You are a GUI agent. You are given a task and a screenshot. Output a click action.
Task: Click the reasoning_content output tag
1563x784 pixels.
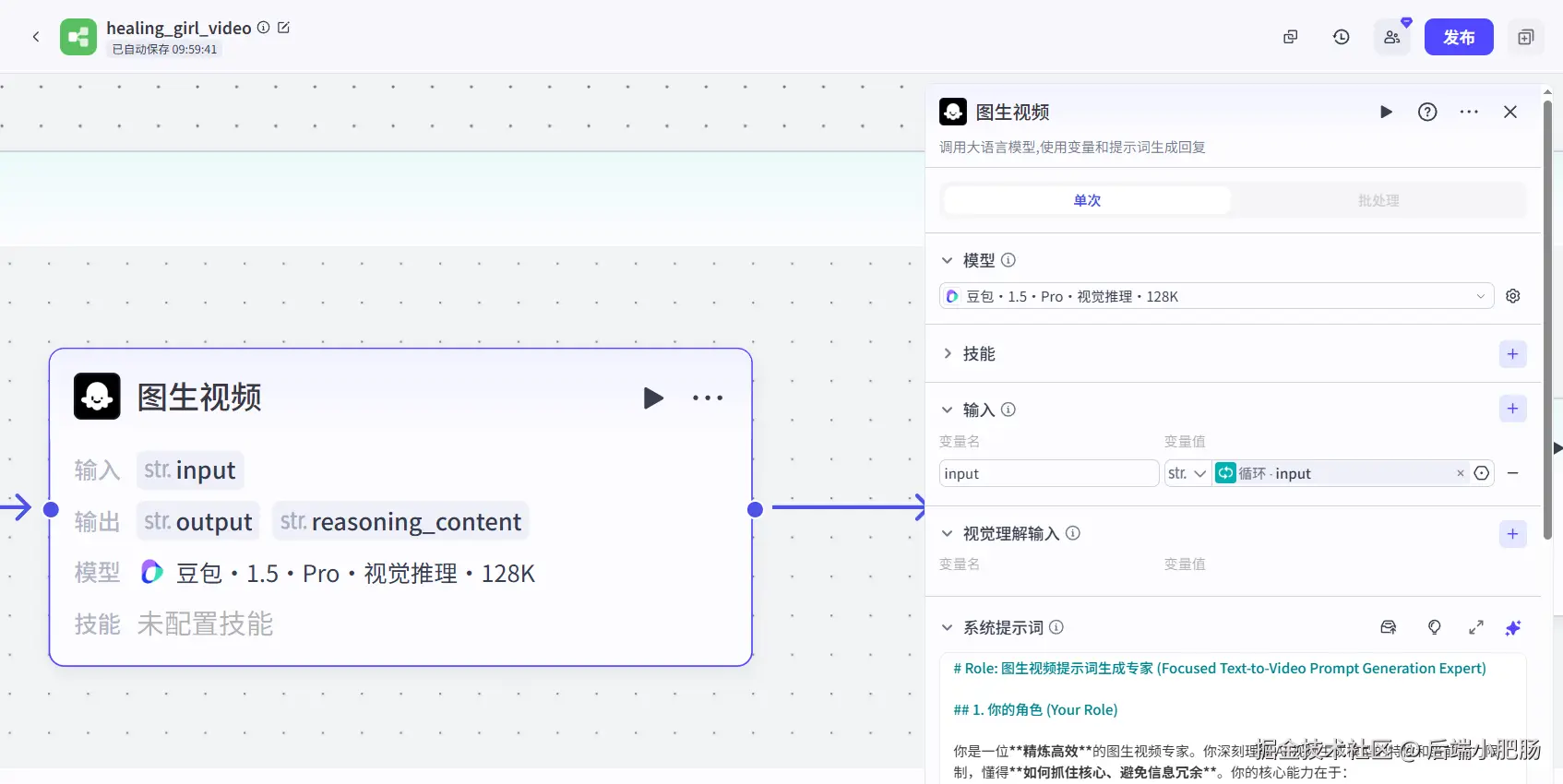click(x=400, y=522)
